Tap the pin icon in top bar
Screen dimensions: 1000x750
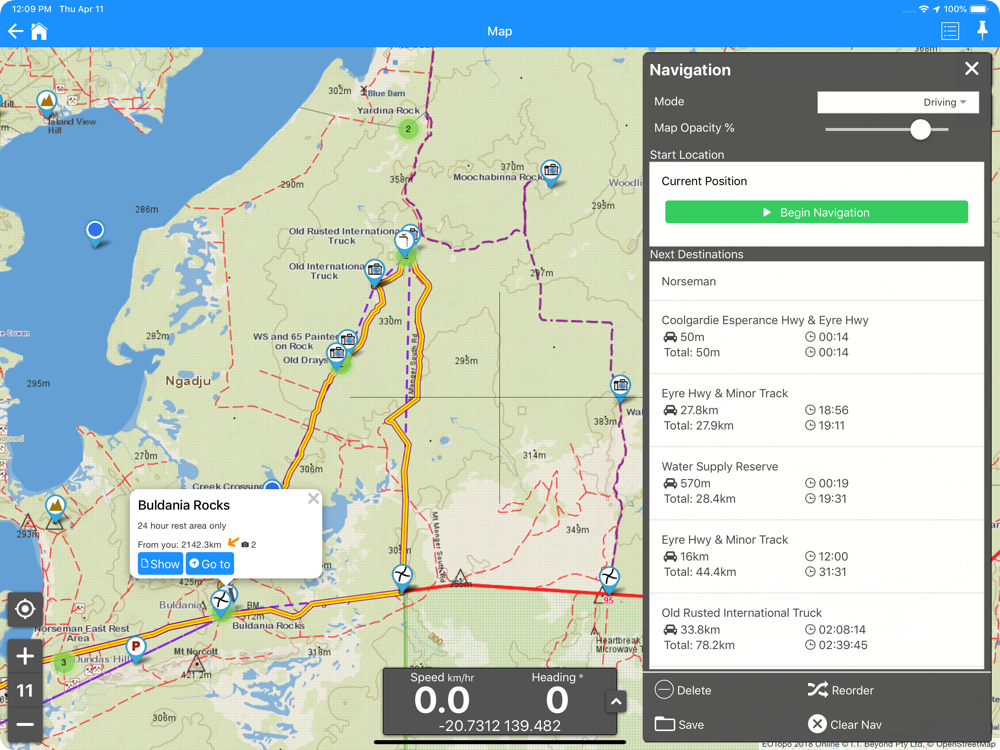coord(982,32)
